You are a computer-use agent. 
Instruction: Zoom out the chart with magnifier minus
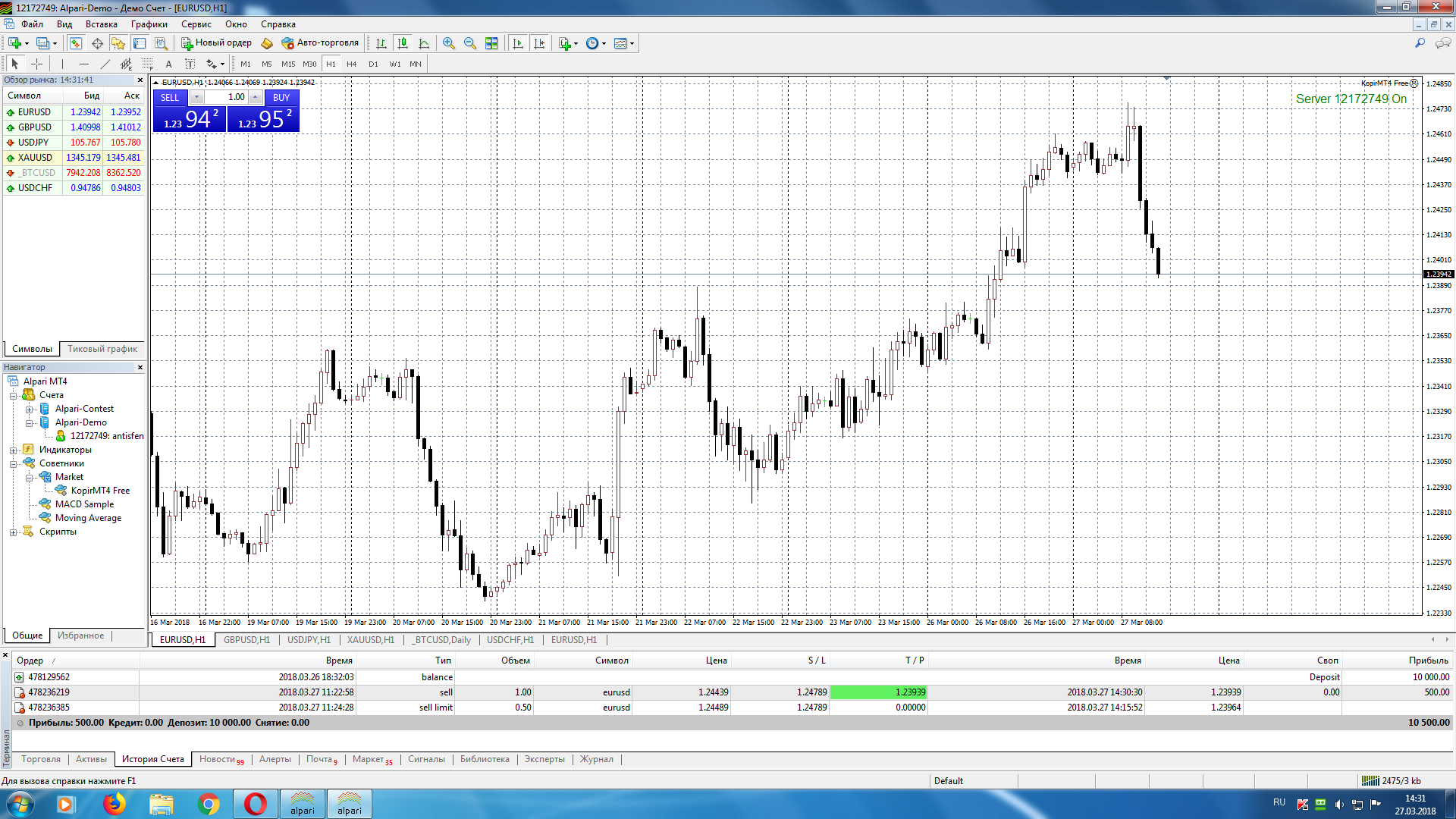click(x=470, y=43)
